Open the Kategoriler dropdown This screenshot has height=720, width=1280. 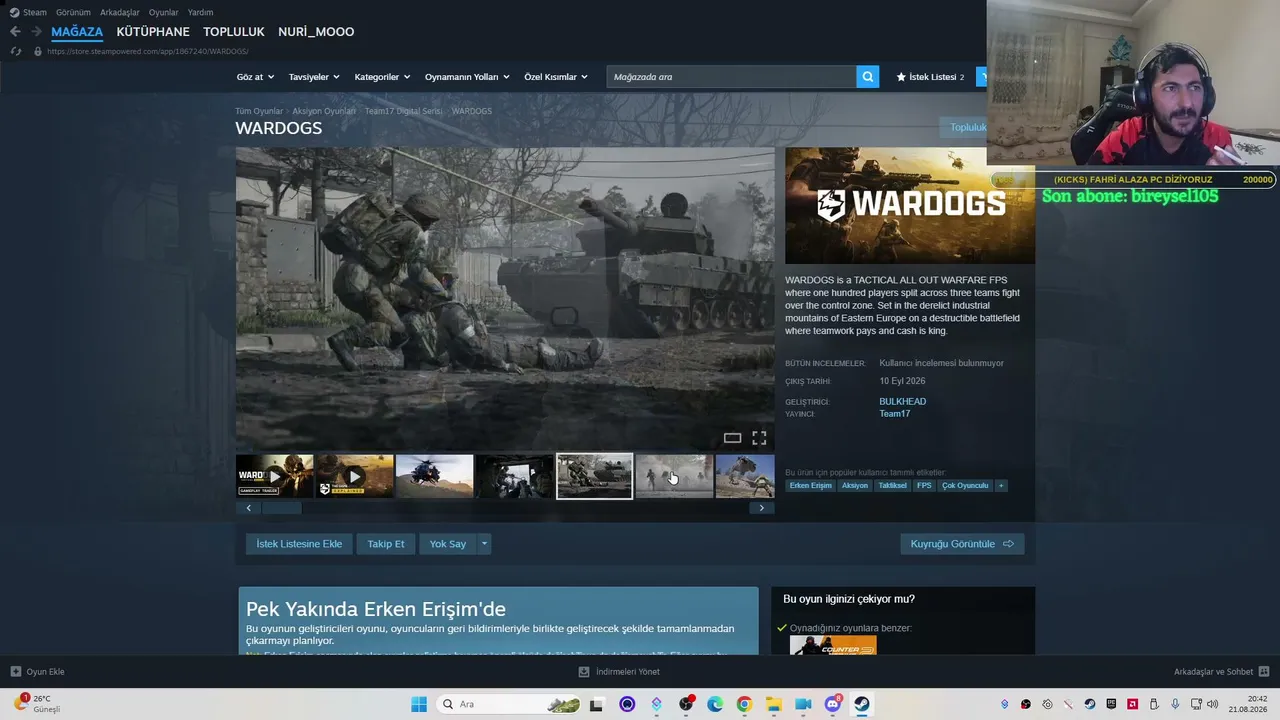click(x=383, y=77)
